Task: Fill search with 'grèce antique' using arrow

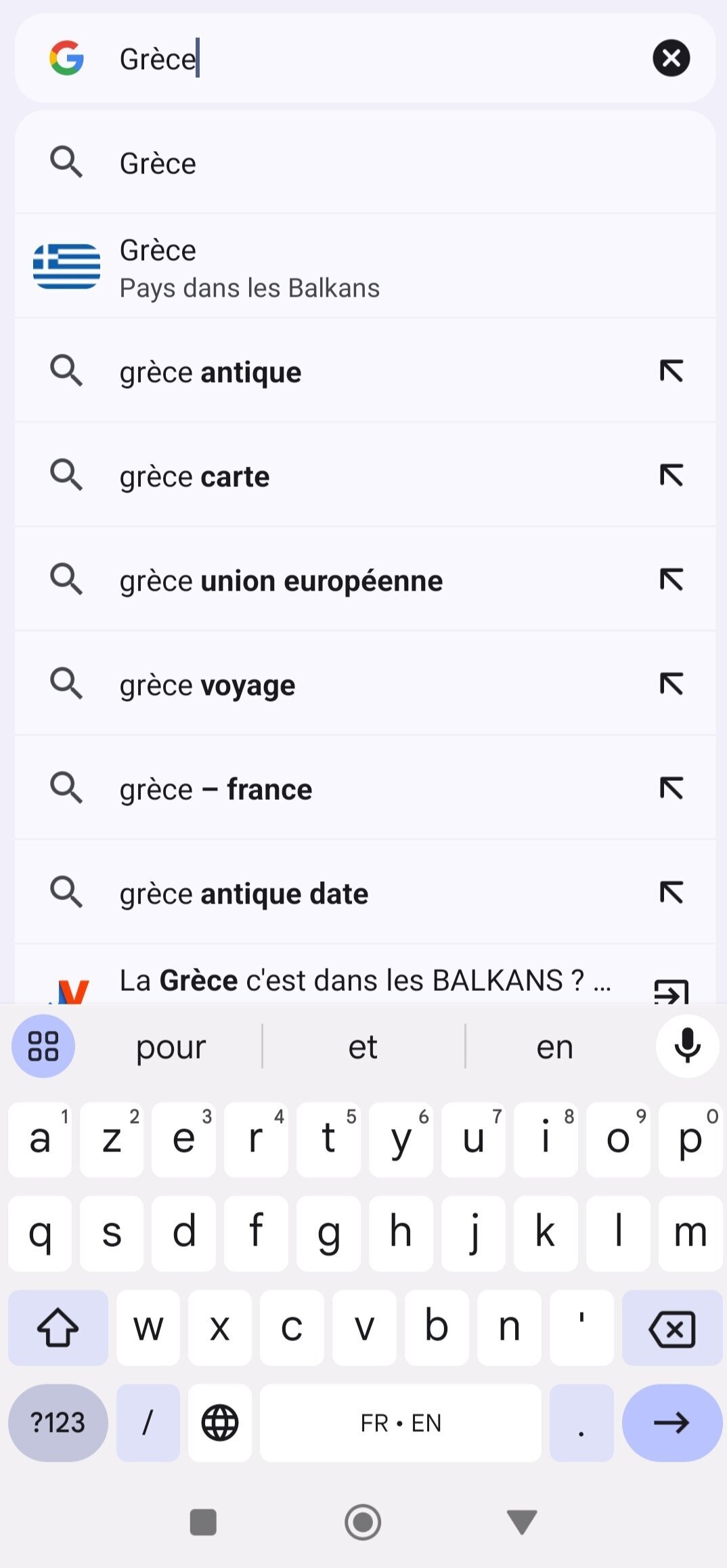Action: click(671, 371)
